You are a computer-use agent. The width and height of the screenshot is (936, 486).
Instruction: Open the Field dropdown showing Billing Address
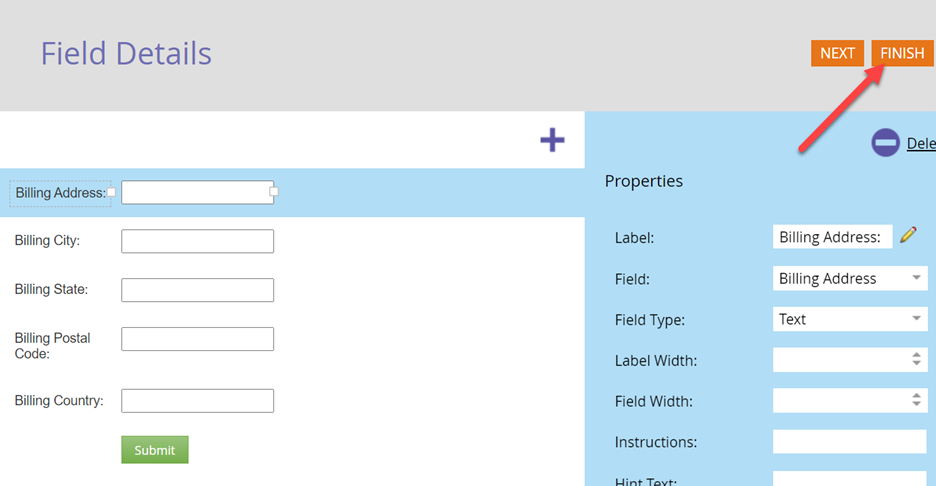850,278
